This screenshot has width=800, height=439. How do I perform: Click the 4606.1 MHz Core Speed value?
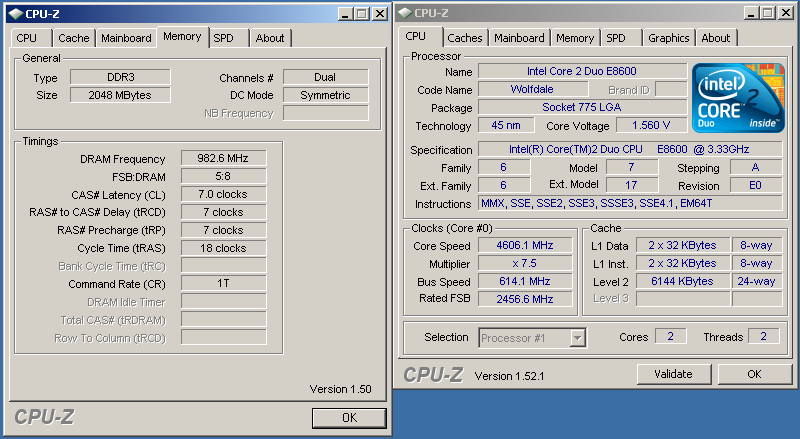(525, 245)
